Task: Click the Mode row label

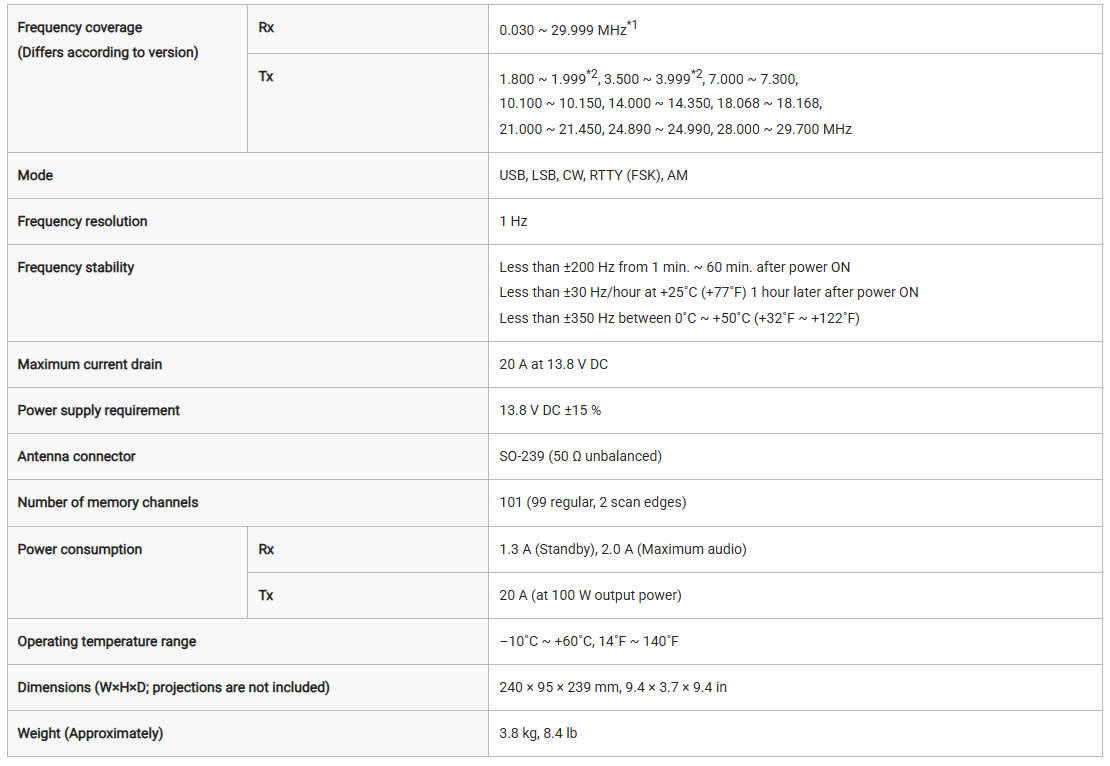Action: (x=36, y=175)
